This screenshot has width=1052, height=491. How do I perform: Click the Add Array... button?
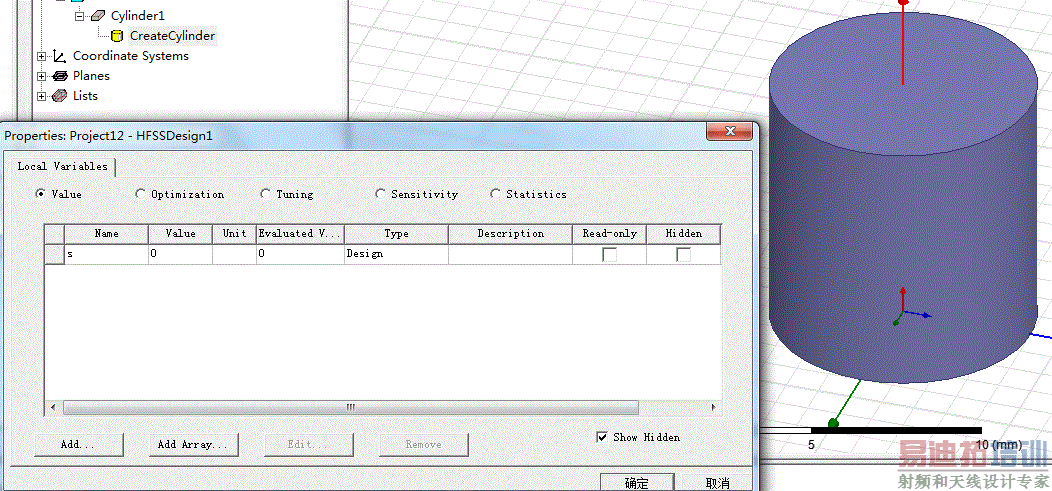pyautogui.click(x=193, y=444)
